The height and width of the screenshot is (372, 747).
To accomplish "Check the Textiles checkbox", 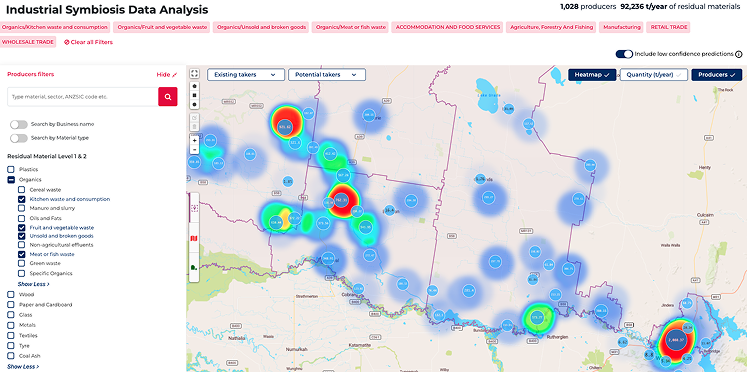I will pyautogui.click(x=10, y=335).
